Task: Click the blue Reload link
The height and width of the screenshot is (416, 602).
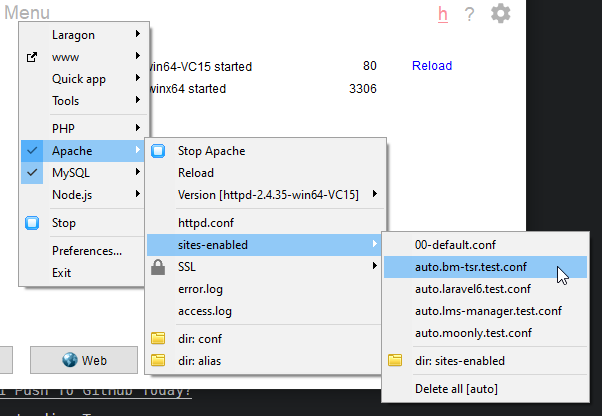Action: click(432, 66)
